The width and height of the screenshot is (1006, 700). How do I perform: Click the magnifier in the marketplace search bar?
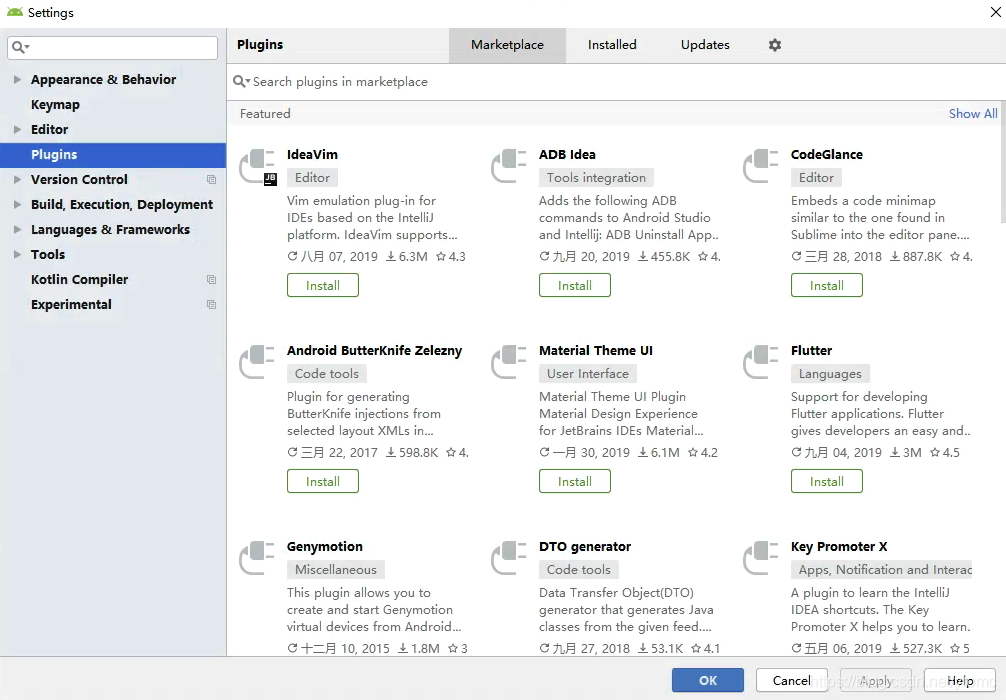pos(240,80)
